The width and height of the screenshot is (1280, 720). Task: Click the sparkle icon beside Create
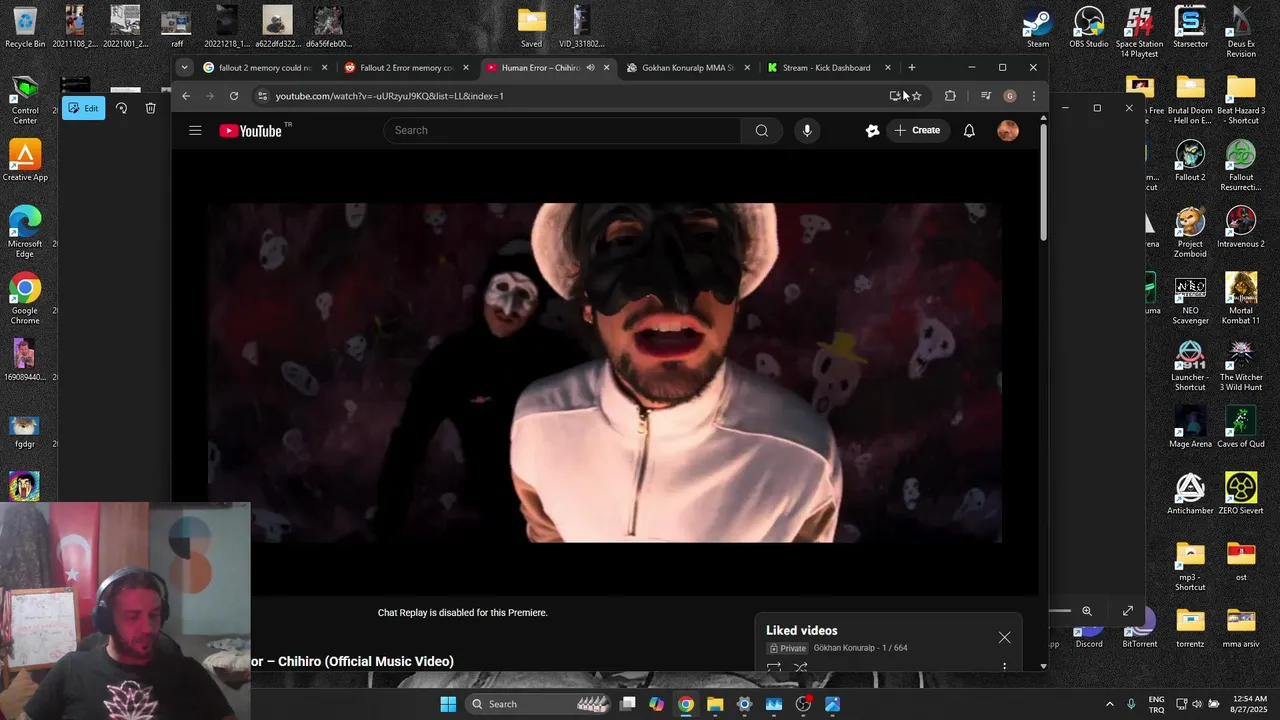coord(872,130)
